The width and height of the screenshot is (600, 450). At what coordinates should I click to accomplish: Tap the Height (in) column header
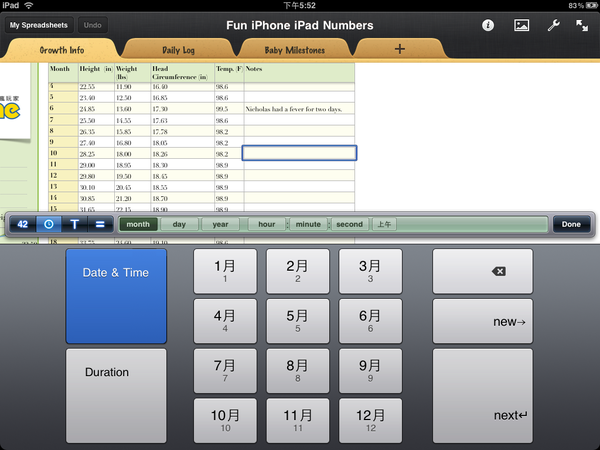(96, 73)
